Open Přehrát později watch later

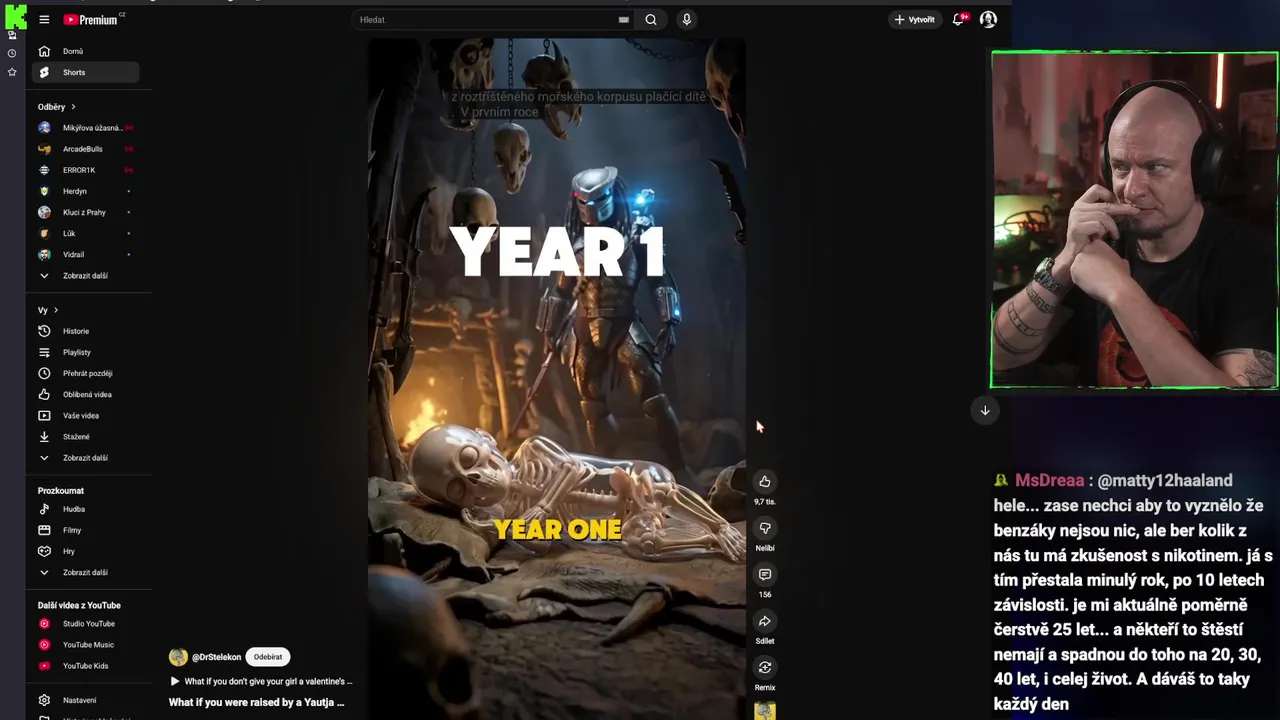point(85,373)
